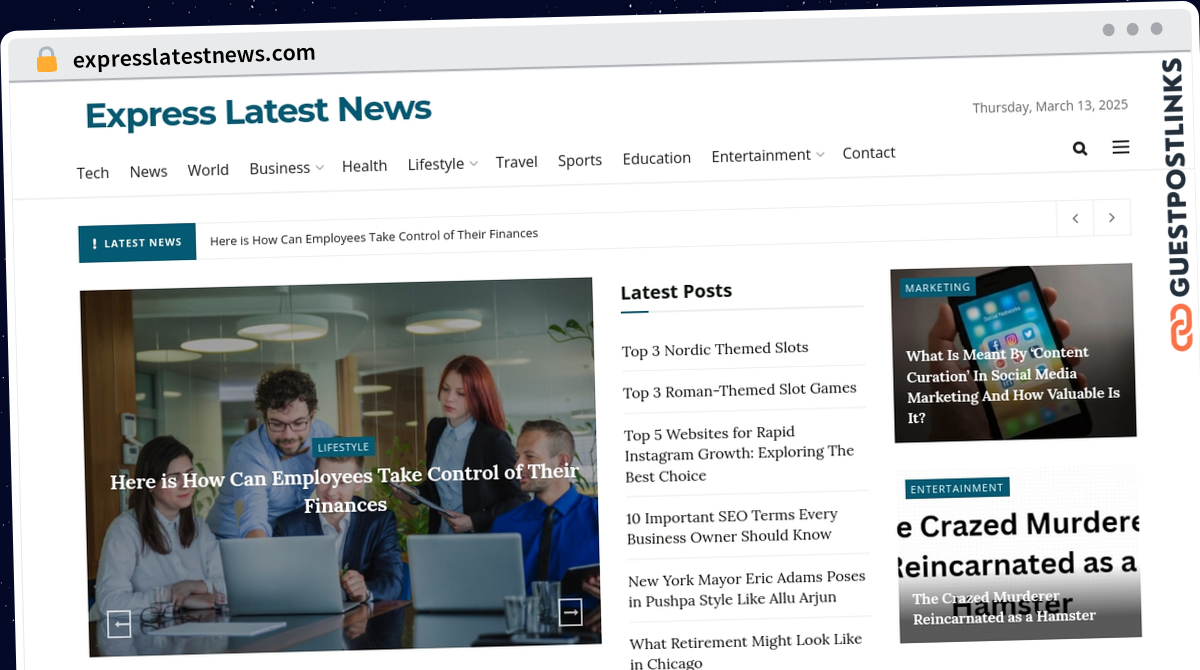Show previous slide in featured carousel
The image size is (1200, 670).
120,624
